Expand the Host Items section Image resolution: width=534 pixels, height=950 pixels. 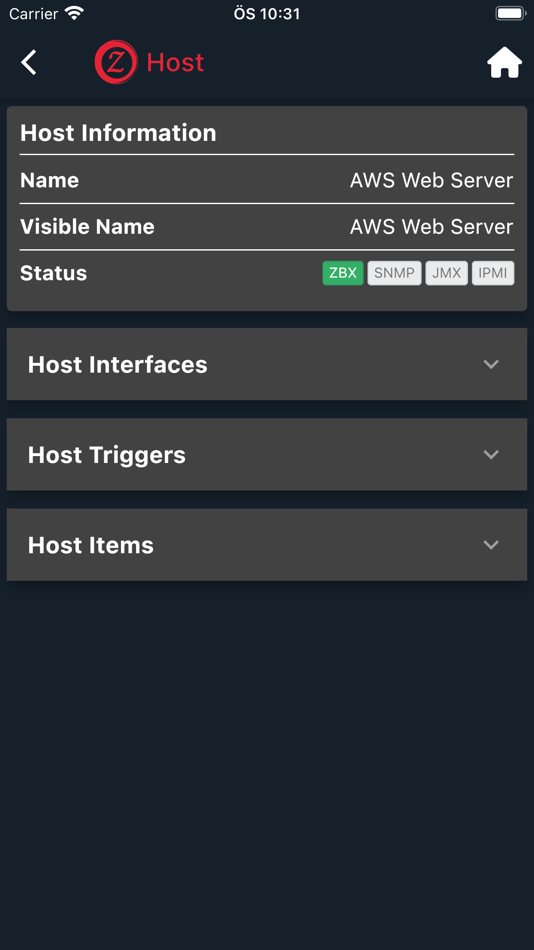(267, 545)
